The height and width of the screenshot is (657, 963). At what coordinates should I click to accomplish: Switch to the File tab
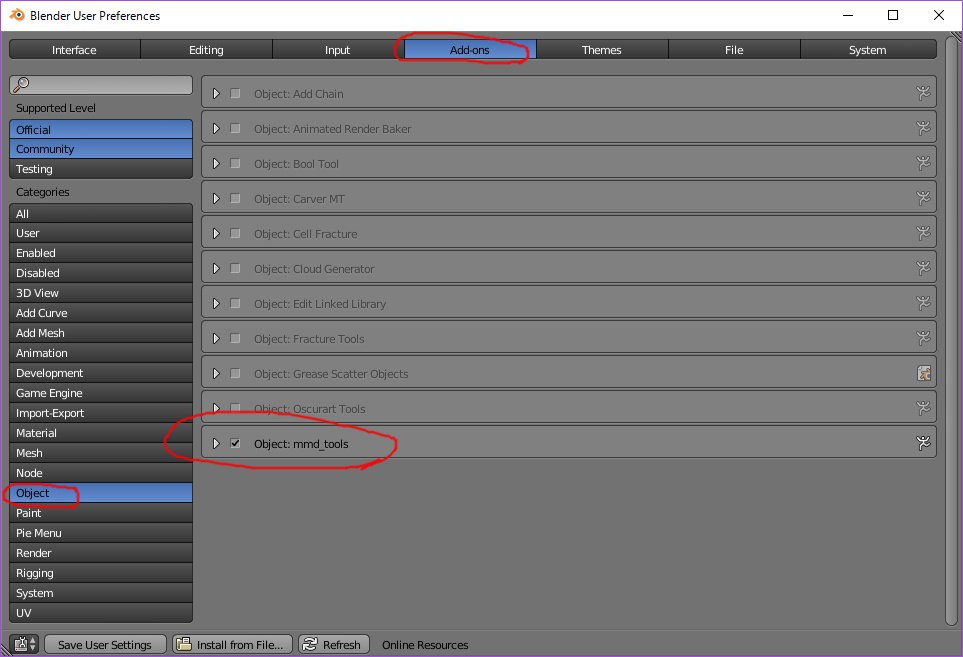(x=734, y=50)
